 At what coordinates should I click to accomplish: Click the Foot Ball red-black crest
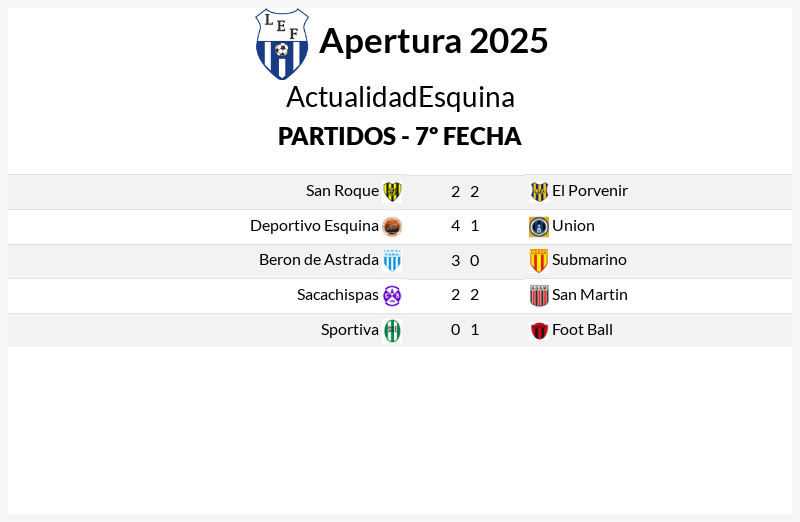coord(539,331)
